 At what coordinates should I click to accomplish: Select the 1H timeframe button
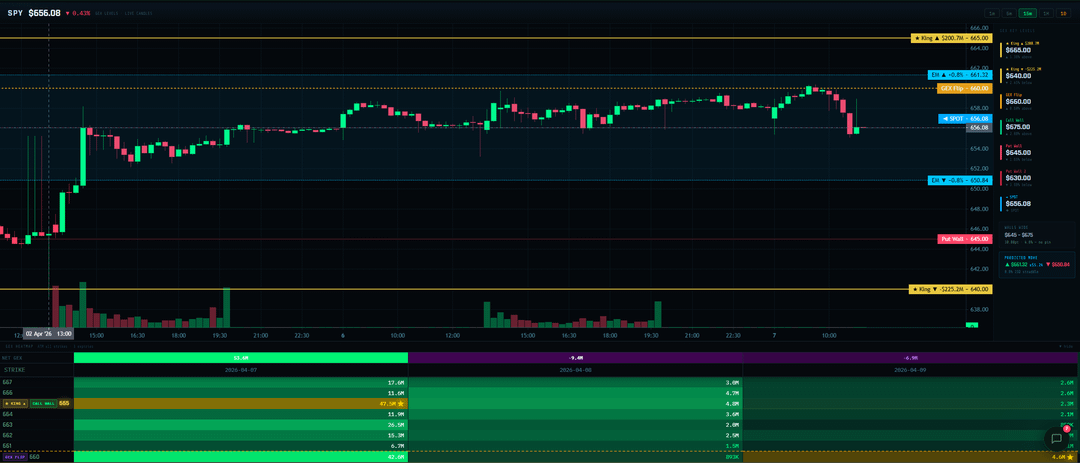1046,13
